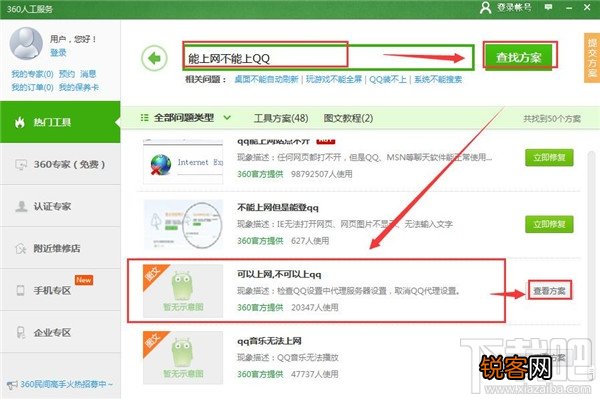Screen dimensions: 600x399
Task: Click the placeholder thumbnail of 可以上网,不可以上qq
Action: [183, 291]
